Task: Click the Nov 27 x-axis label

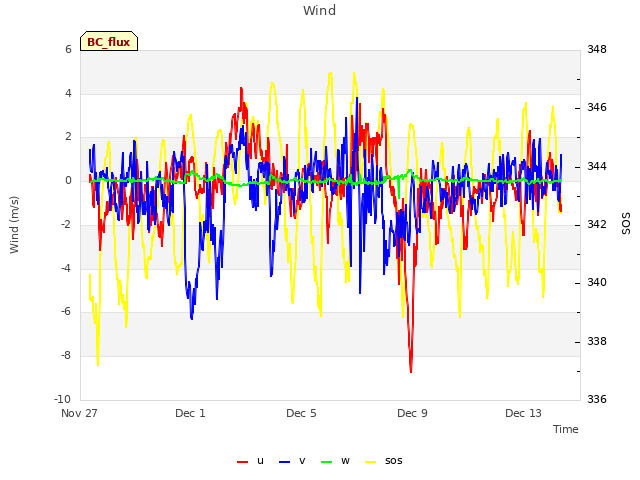Action: pos(79,413)
